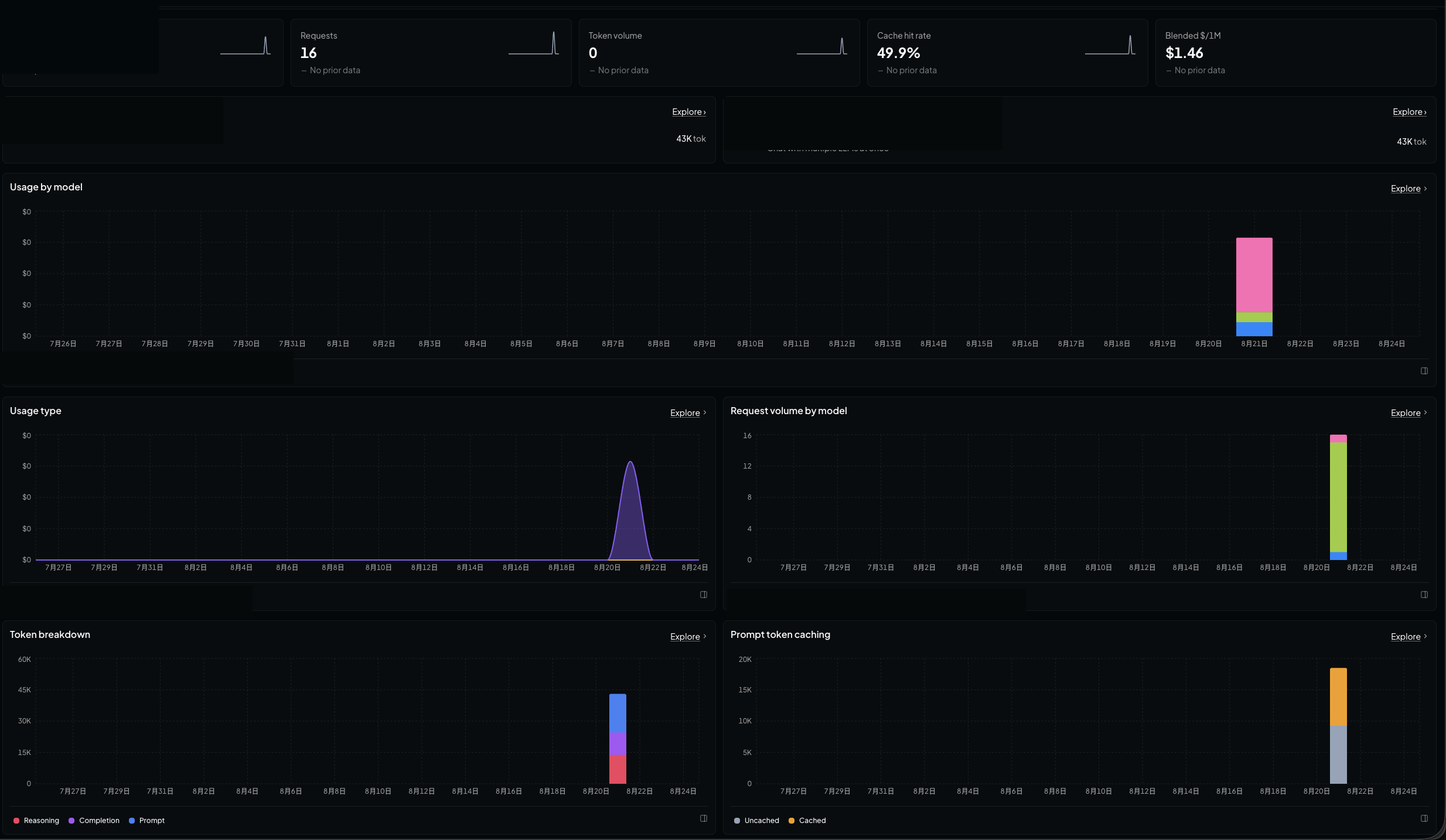This screenshot has width=1446, height=840.
Task: Click the Blended $/1M label
Action: pyautogui.click(x=1193, y=36)
